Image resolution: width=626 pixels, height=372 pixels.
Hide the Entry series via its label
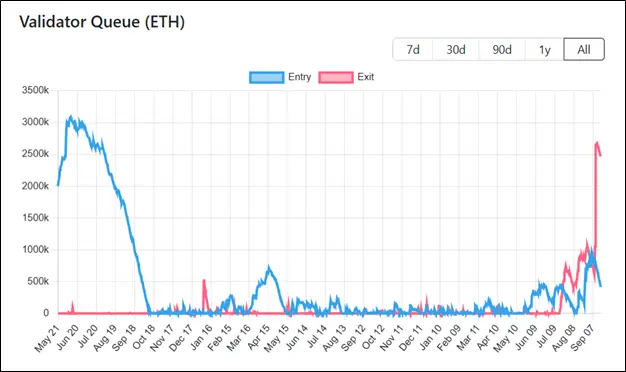point(299,77)
